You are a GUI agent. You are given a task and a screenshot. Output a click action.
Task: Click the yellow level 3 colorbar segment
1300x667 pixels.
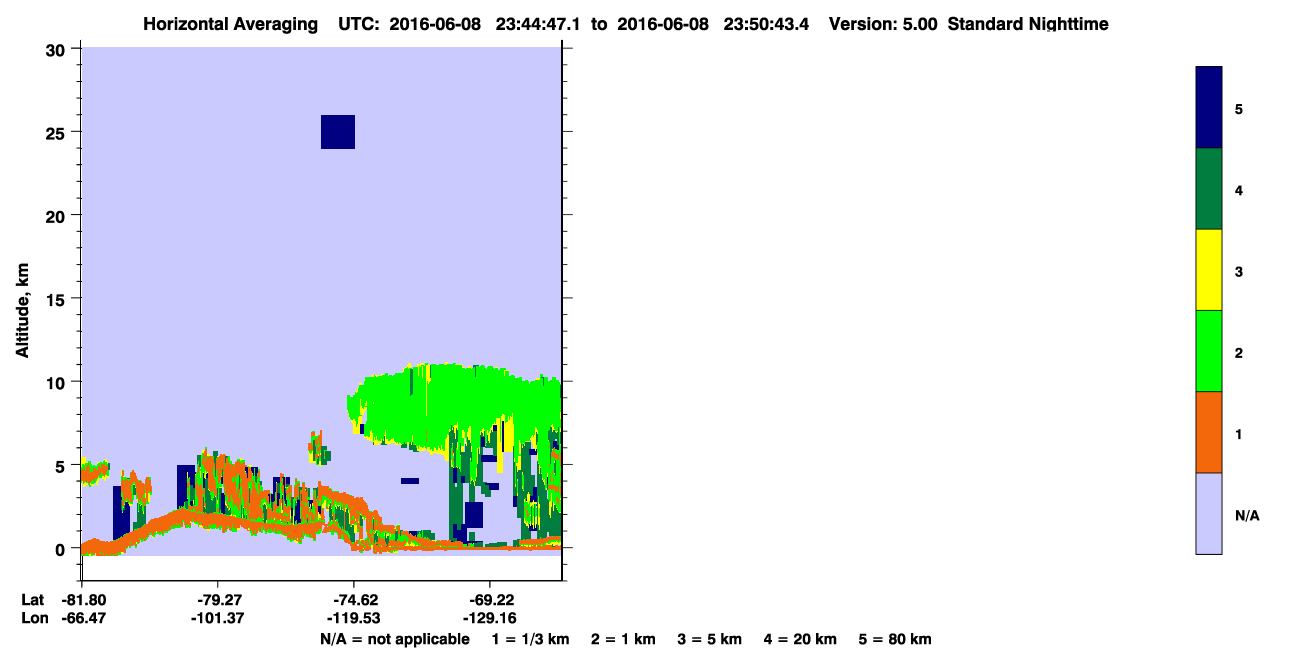(x=1209, y=270)
